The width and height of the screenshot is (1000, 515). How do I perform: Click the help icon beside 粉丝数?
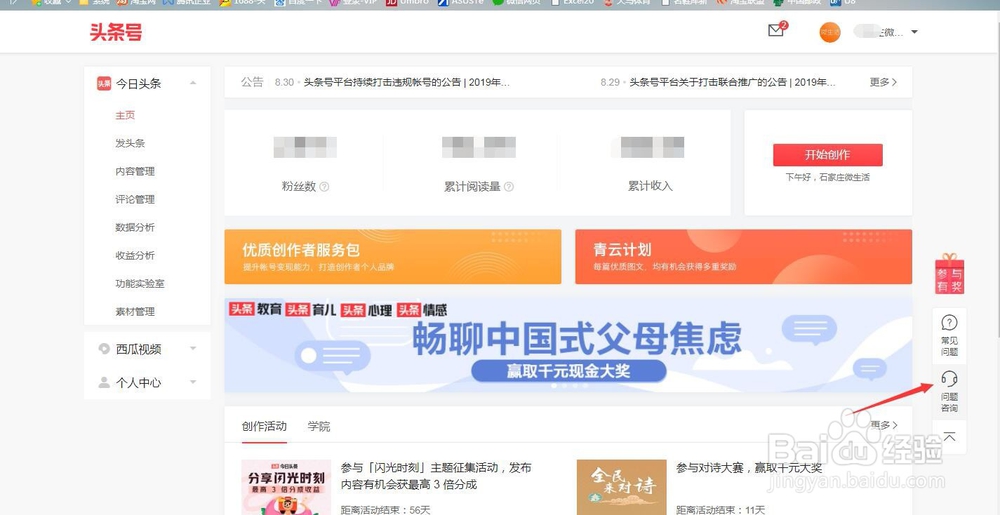tap(324, 187)
